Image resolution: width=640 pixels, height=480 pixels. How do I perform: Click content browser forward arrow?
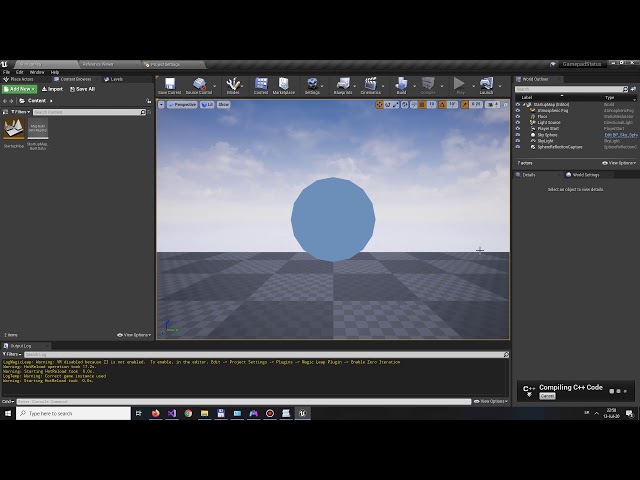11,101
